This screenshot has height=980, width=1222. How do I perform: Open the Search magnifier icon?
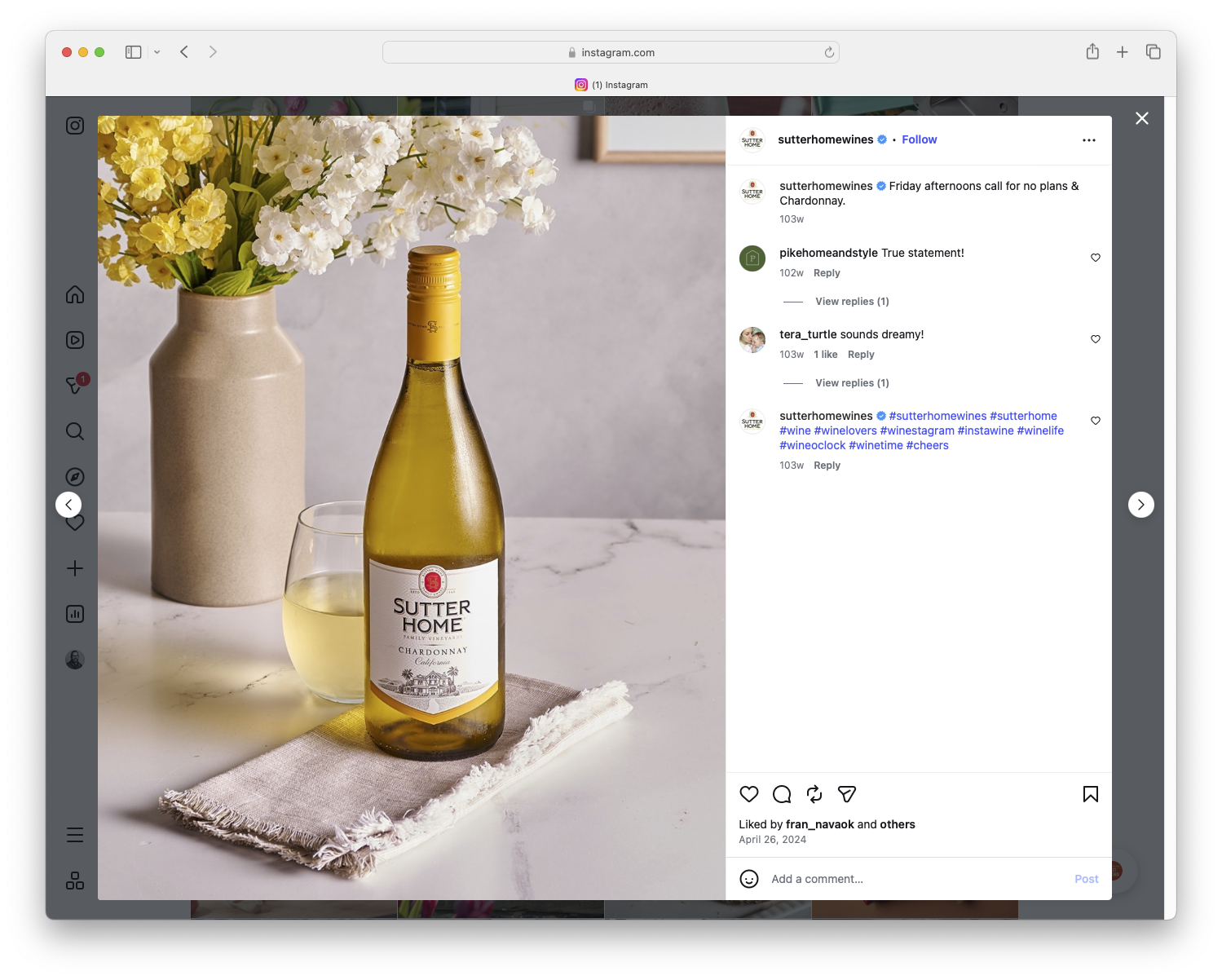point(75,431)
